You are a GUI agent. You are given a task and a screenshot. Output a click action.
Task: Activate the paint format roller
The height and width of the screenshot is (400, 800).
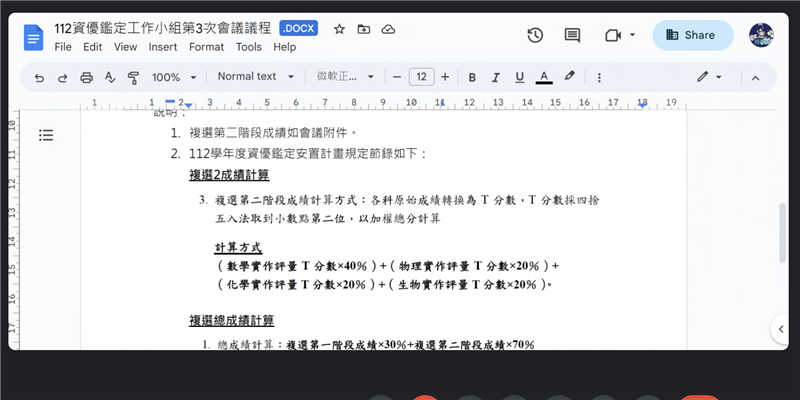133,78
